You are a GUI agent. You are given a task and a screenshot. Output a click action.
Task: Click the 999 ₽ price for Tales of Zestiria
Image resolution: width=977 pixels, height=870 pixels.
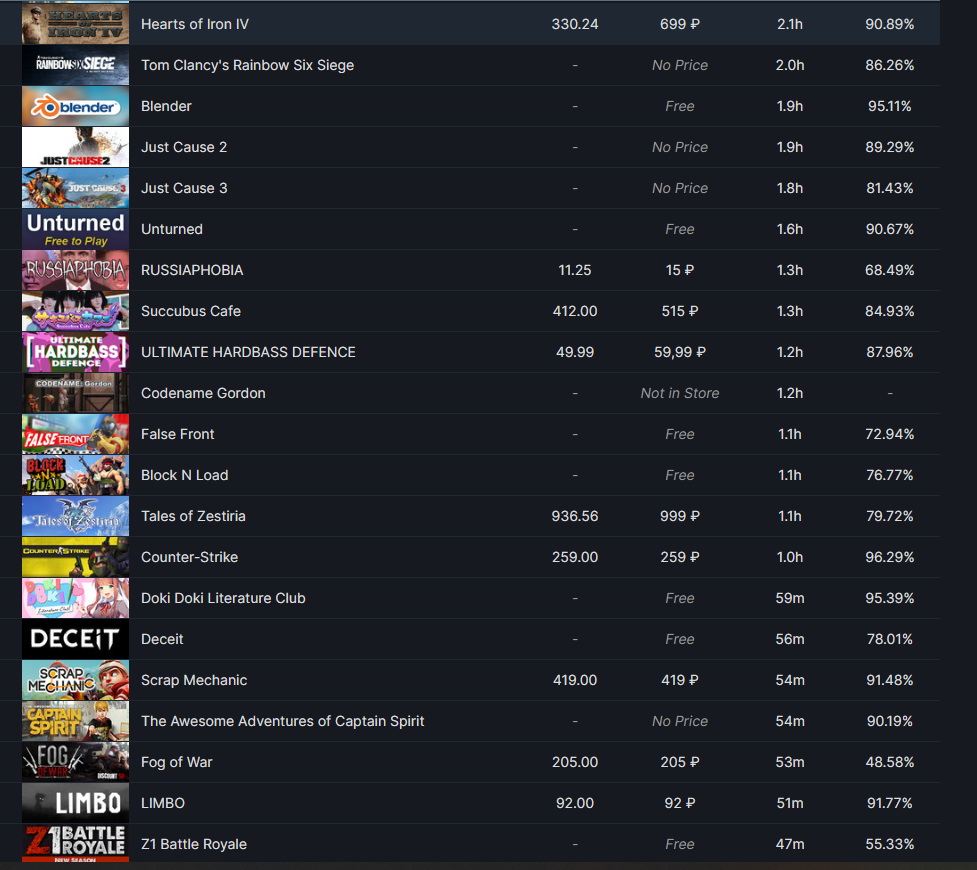680,516
